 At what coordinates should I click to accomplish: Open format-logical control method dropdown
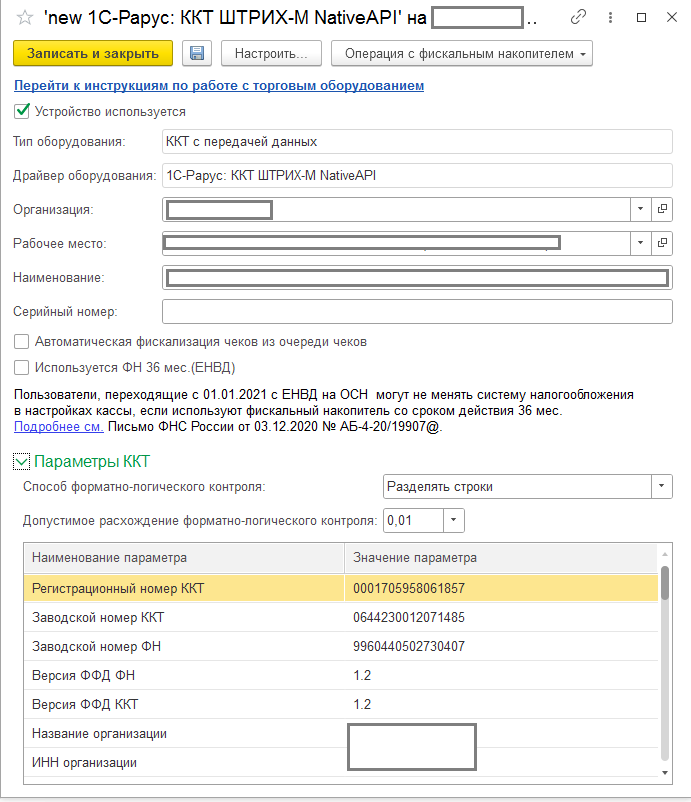pos(661,486)
